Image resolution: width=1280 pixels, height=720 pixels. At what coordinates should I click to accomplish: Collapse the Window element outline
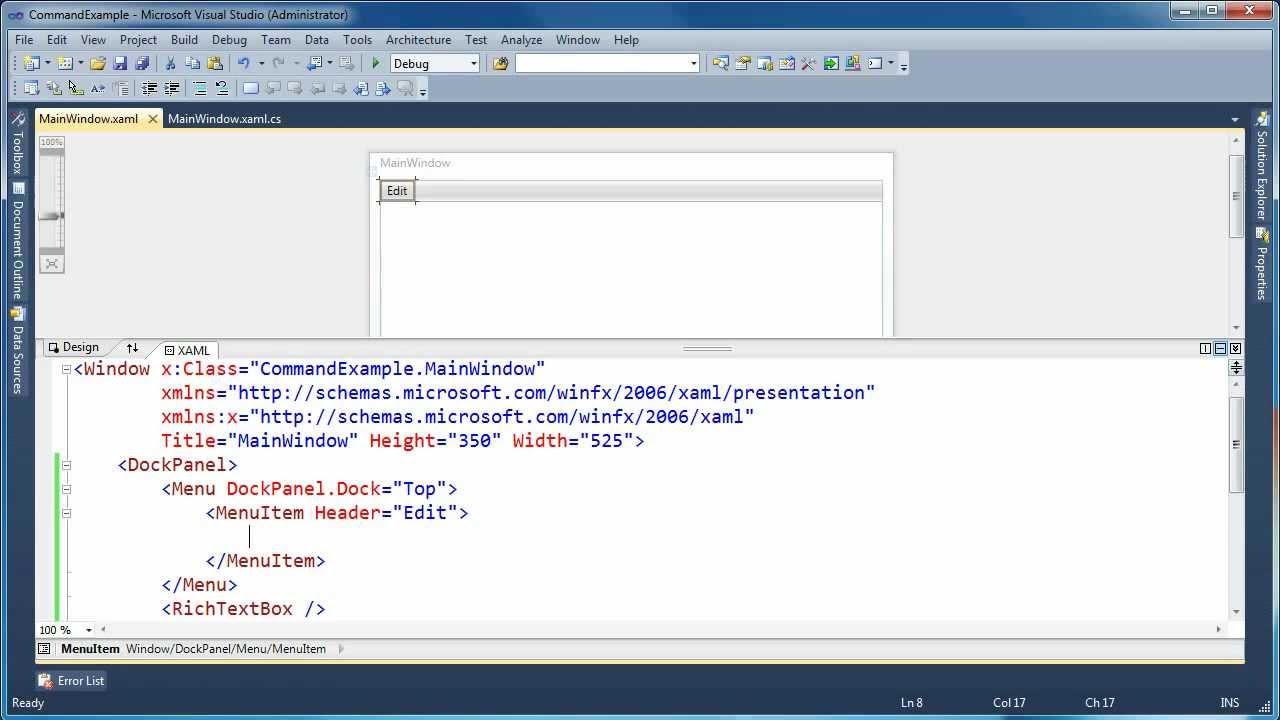(x=67, y=369)
